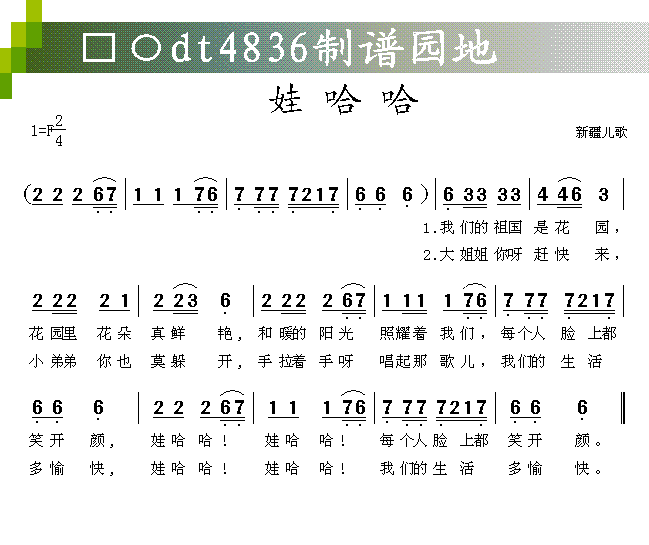The height and width of the screenshot is (545, 649).
Task: Click the 1=F key signature label
Action: coord(41,131)
